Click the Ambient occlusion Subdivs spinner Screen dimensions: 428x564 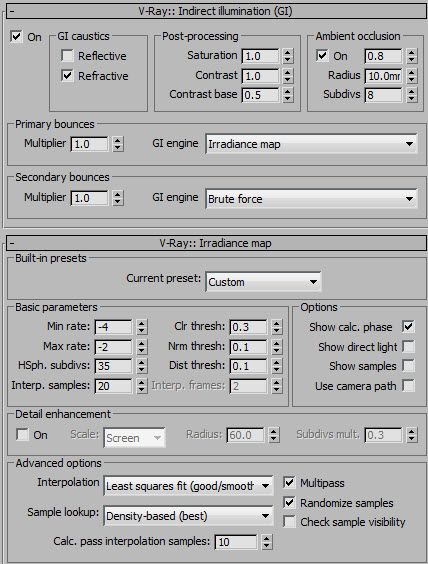412,95
